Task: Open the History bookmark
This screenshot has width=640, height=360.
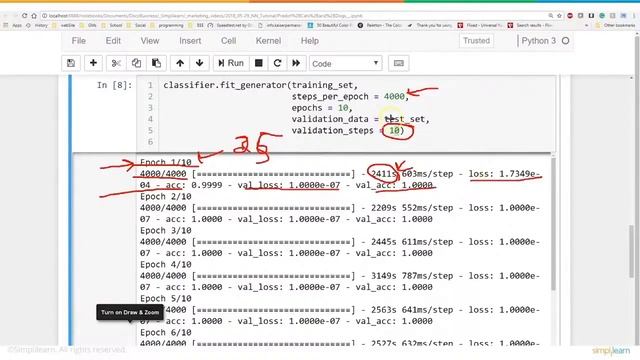Action: (x=37, y=25)
